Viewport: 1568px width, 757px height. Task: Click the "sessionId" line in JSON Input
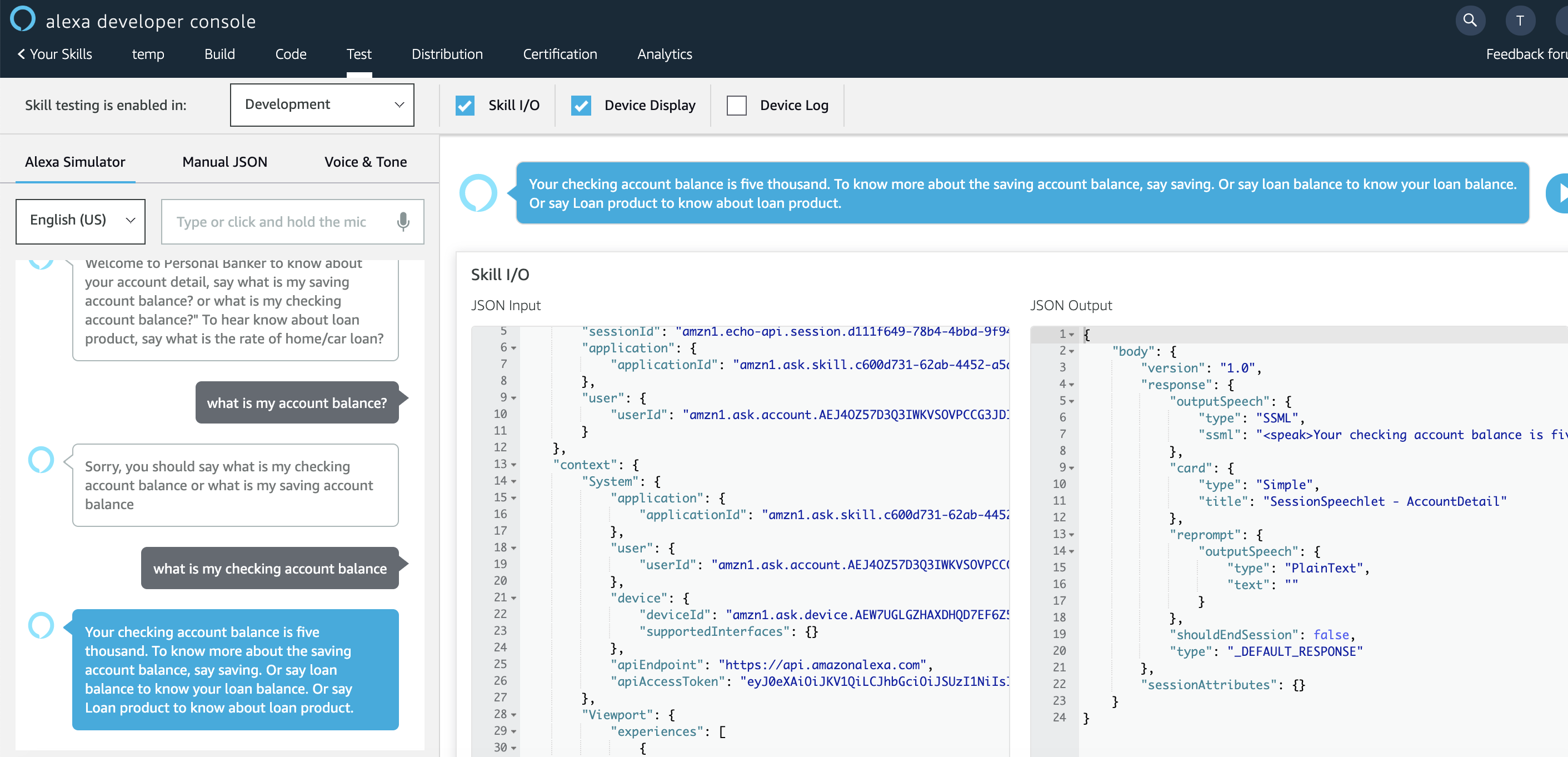click(x=795, y=331)
